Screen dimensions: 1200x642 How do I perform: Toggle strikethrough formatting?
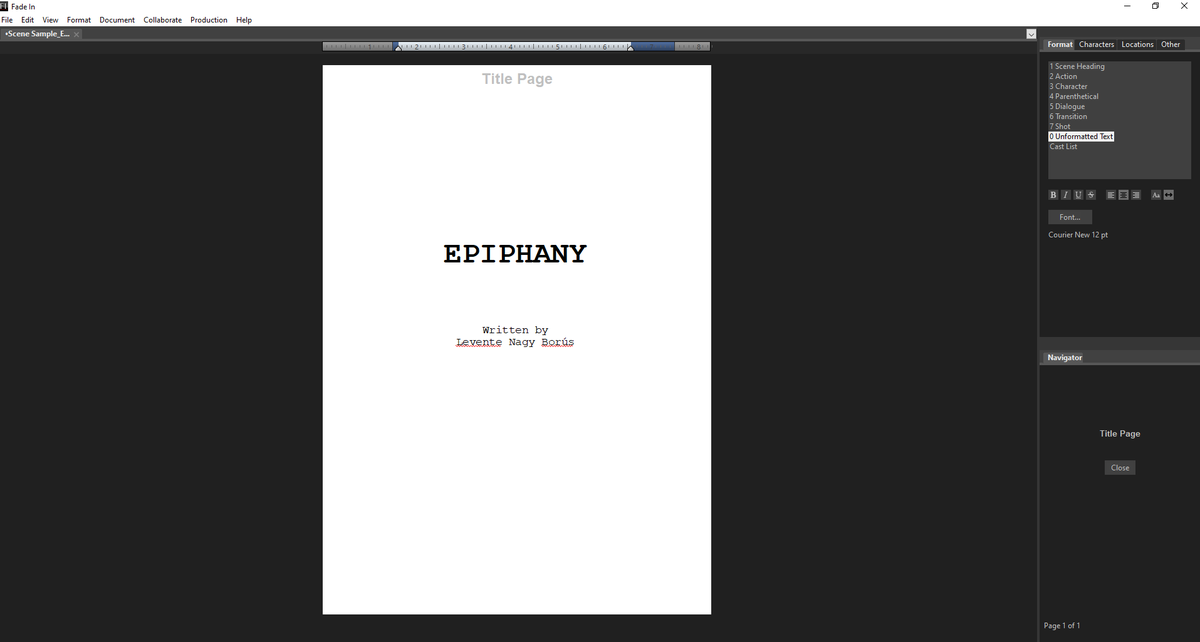[1091, 194]
